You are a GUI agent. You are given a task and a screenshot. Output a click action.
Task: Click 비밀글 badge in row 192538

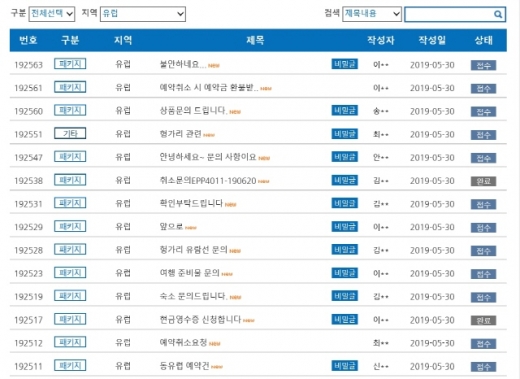pos(345,180)
